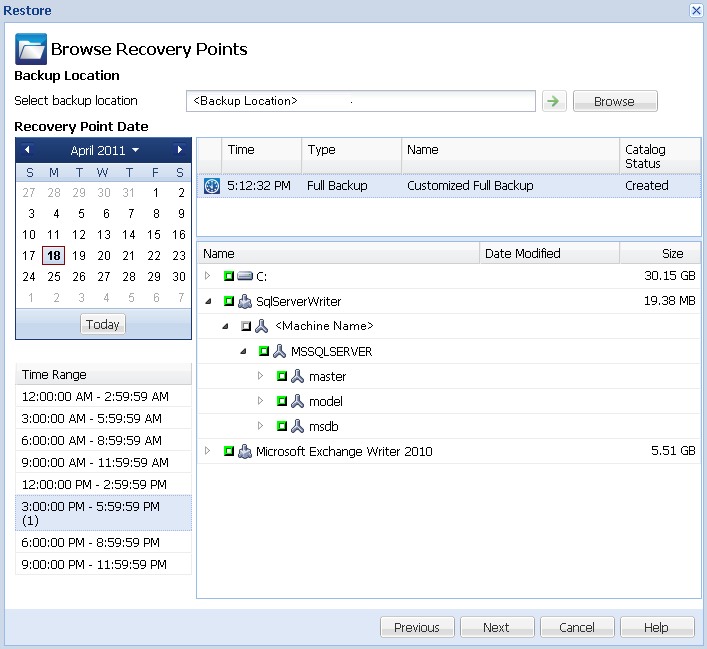
Task: Collapse the SqlServerWriter tree node
Action: (208, 301)
